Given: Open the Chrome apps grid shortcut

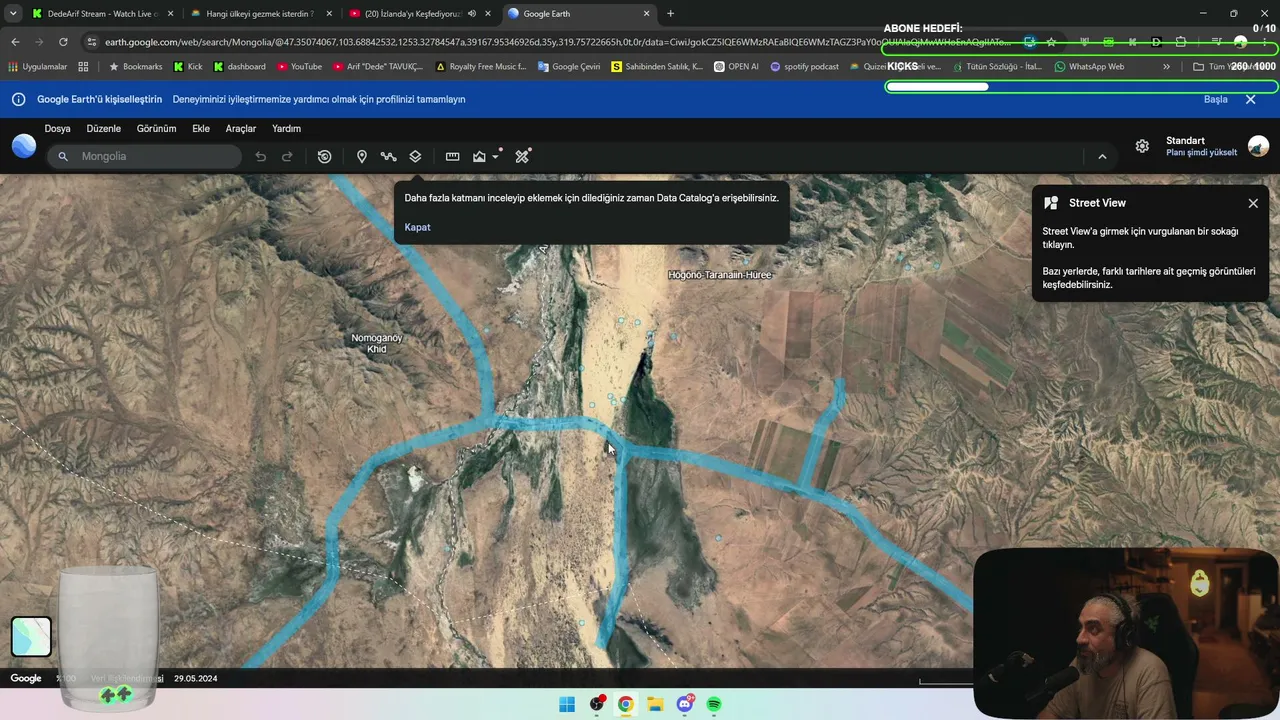Looking at the screenshot, I should (x=83, y=67).
